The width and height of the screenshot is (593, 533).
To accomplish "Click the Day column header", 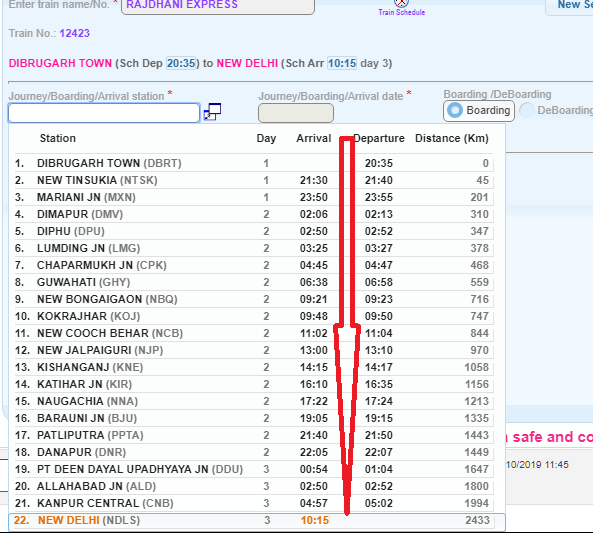I will click(x=266, y=138).
